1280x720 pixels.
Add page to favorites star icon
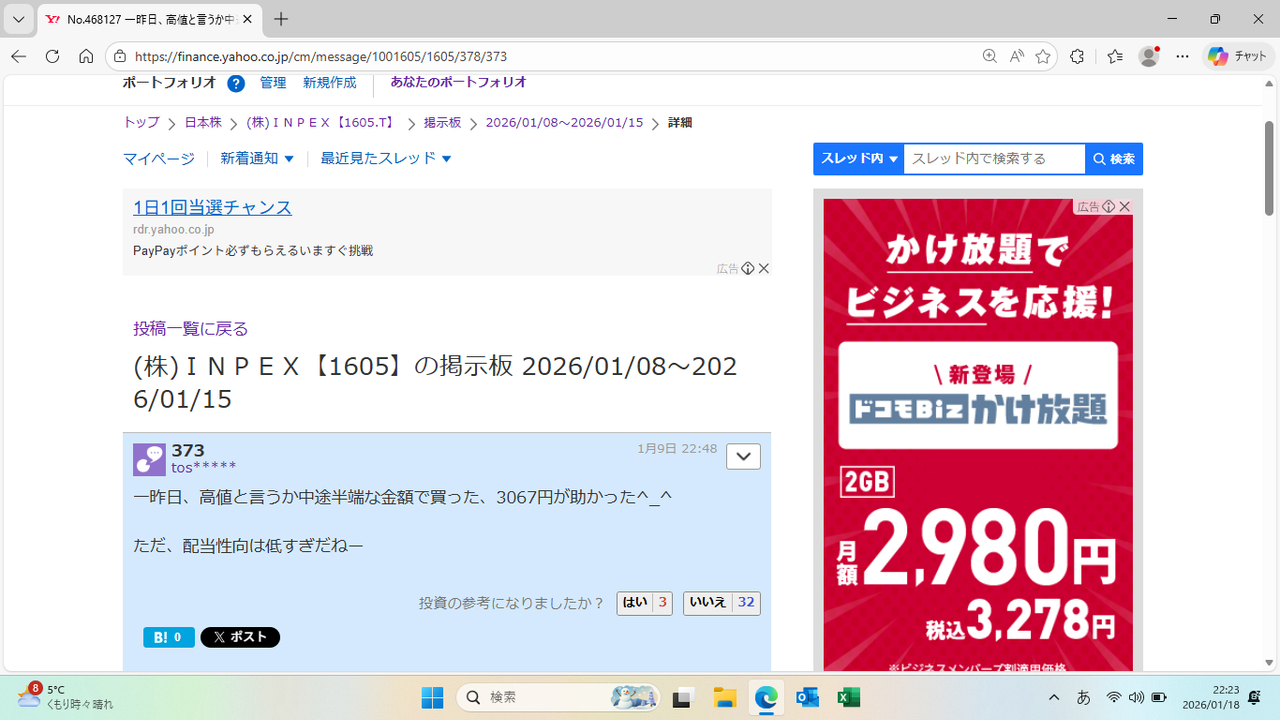point(1043,57)
